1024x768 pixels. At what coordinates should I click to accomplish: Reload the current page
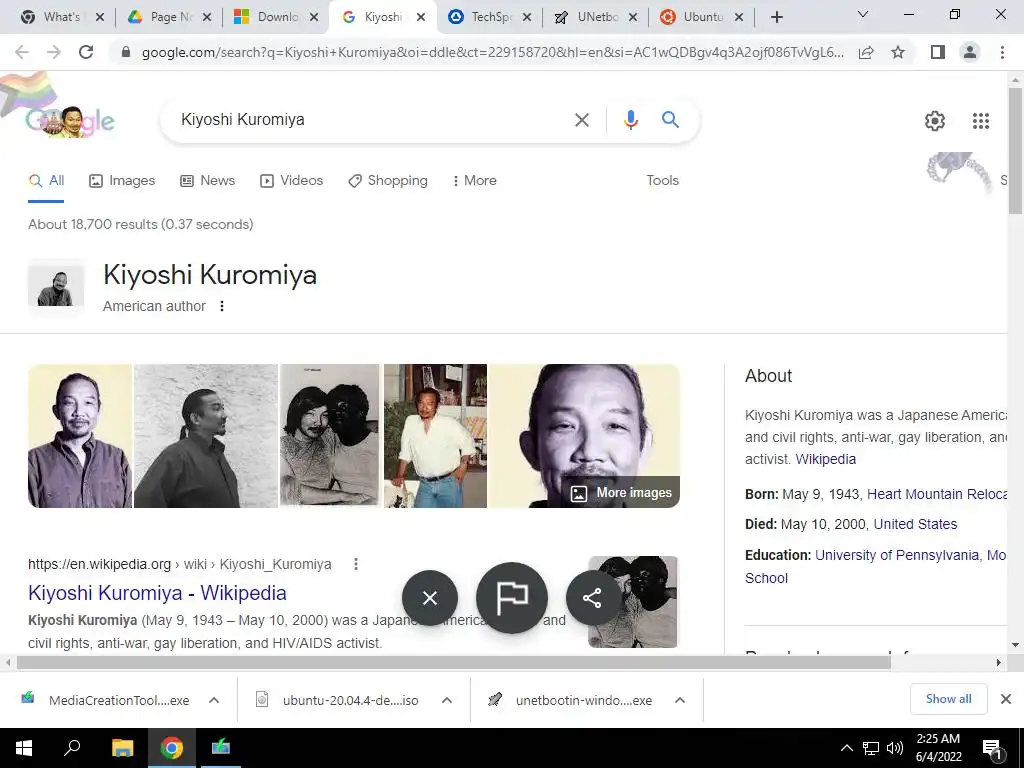tap(86, 52)
